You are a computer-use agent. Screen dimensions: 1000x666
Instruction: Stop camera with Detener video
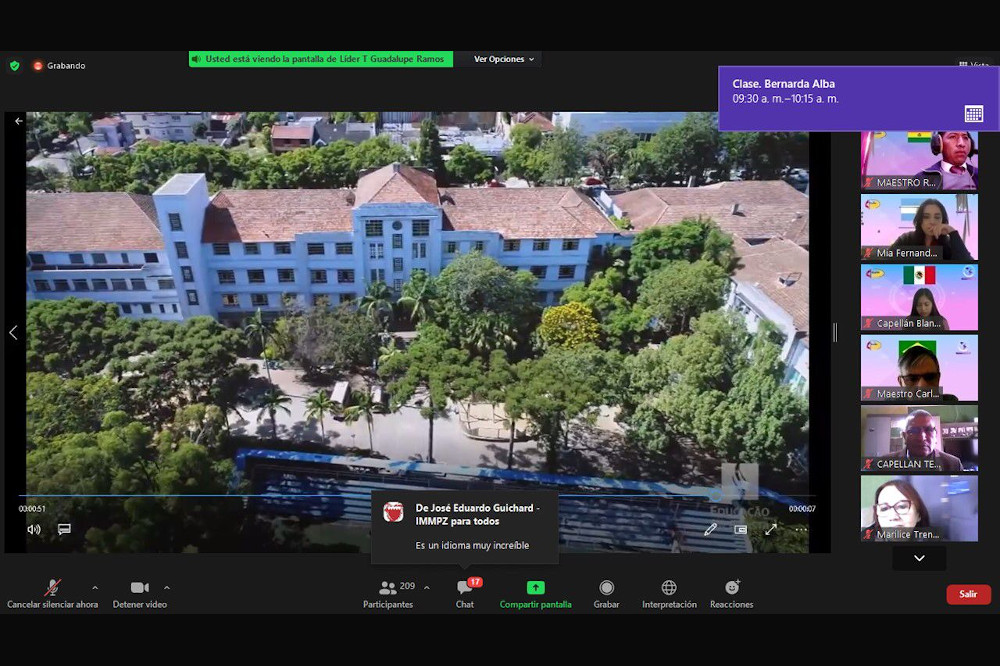[139, 593]
